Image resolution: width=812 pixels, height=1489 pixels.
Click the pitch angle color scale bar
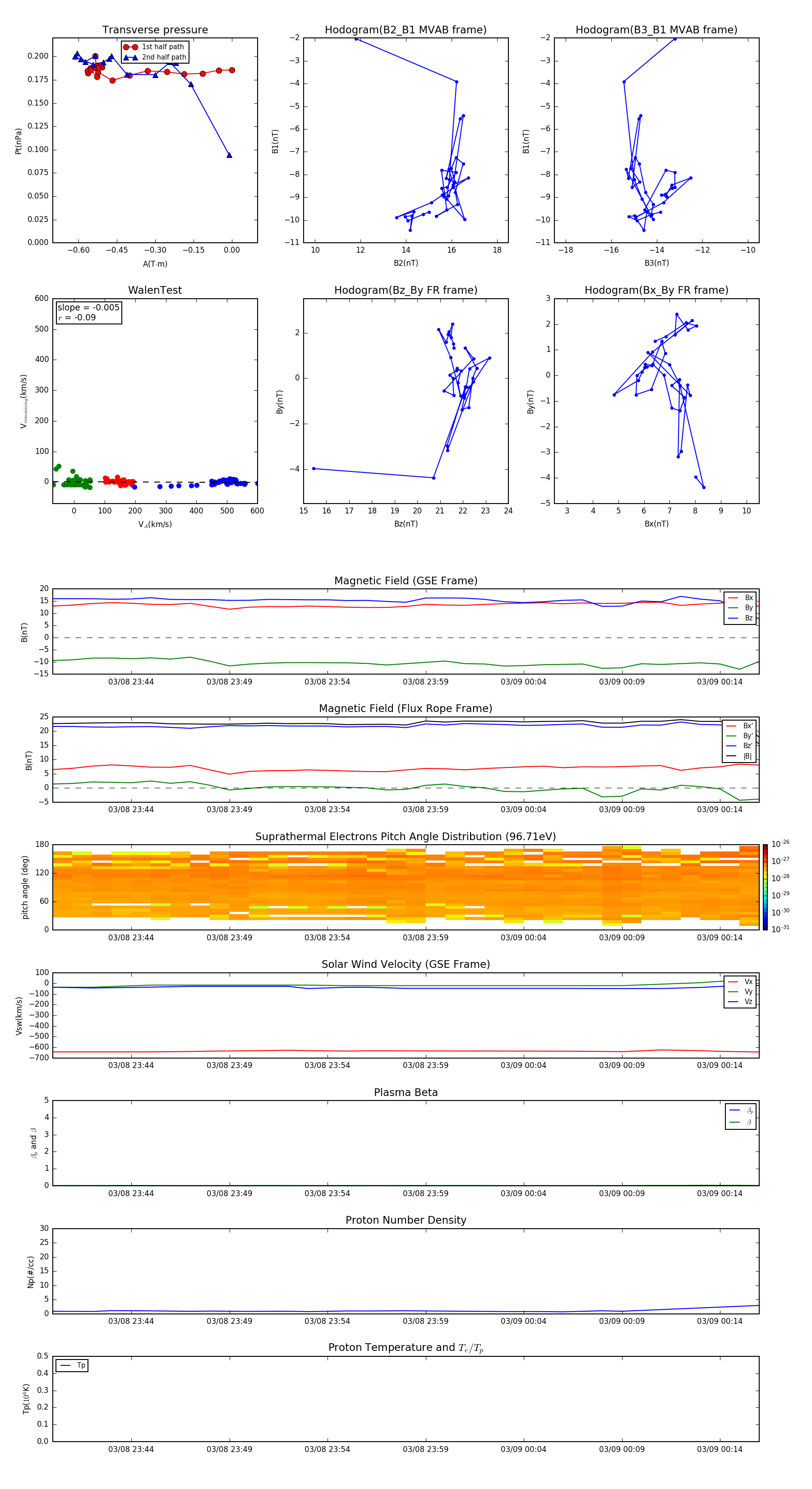765,887
